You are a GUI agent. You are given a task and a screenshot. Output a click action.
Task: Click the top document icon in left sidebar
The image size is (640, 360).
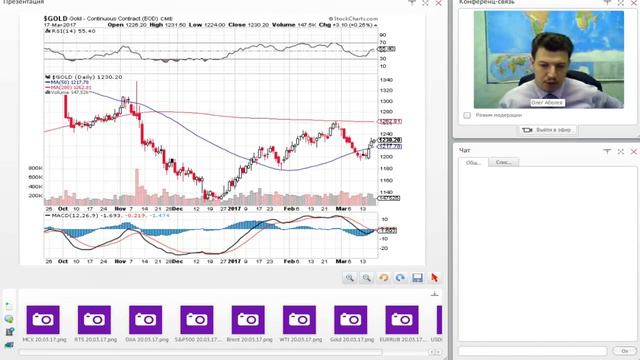coord(9,305)
